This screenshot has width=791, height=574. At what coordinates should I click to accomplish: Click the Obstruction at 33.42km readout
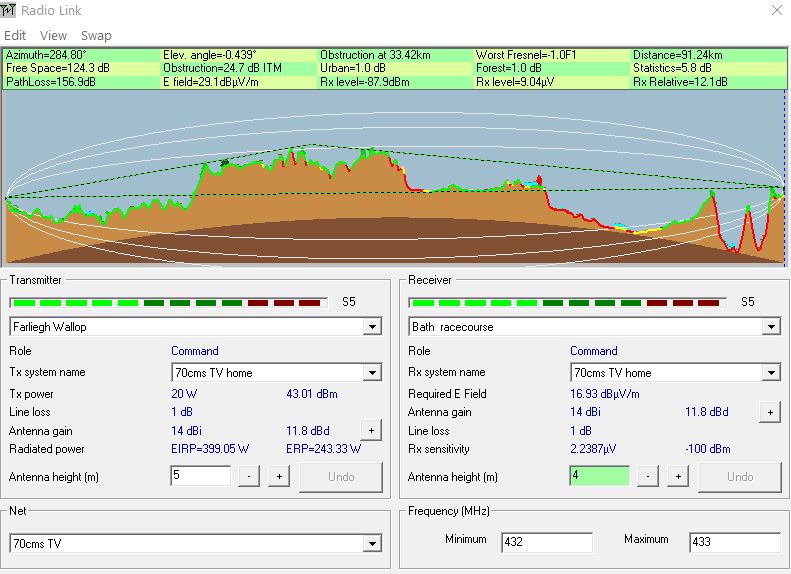[375, 55]
